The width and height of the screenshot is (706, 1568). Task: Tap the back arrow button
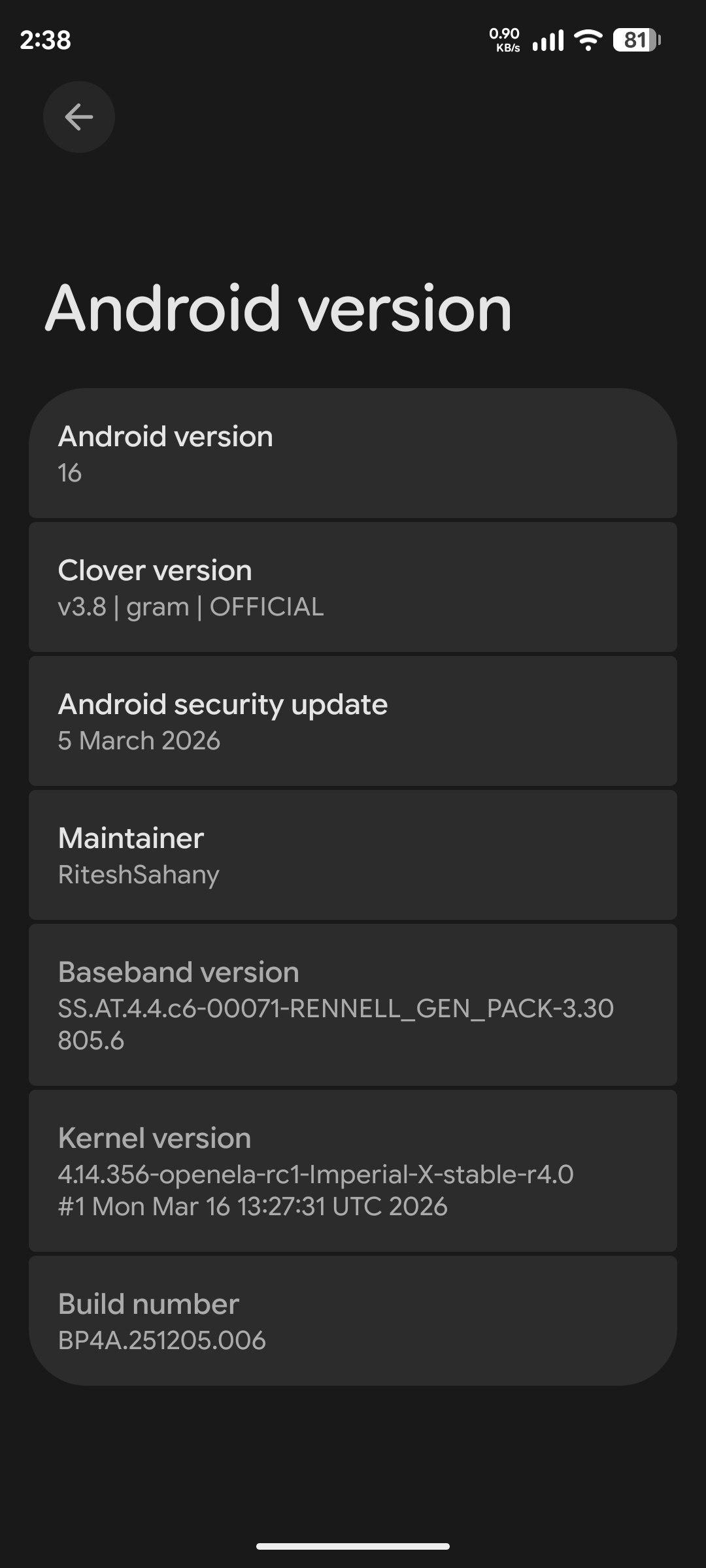coord(79,117)
